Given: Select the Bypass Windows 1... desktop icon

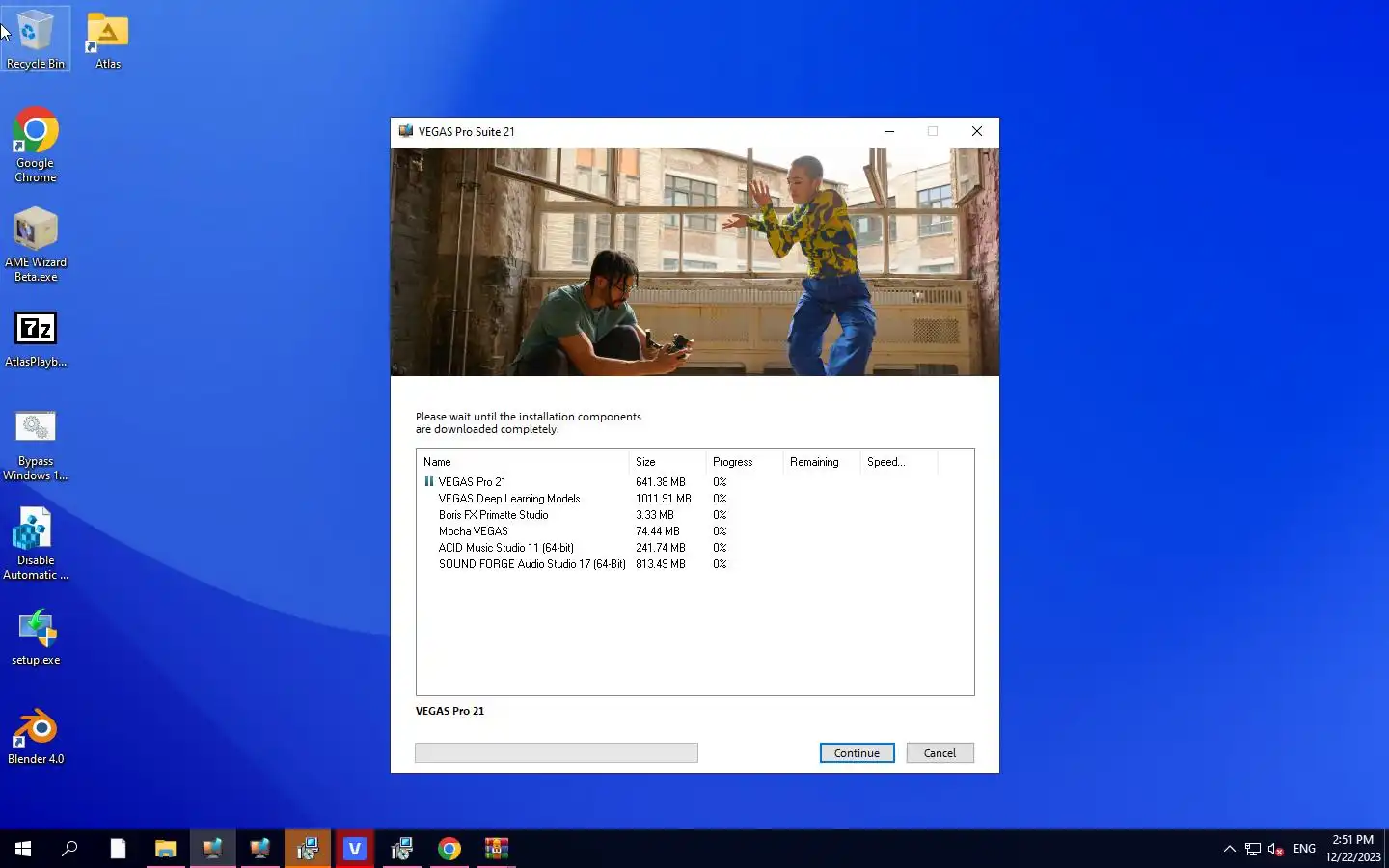Looking at the screenshot, I should pos(36,444).
